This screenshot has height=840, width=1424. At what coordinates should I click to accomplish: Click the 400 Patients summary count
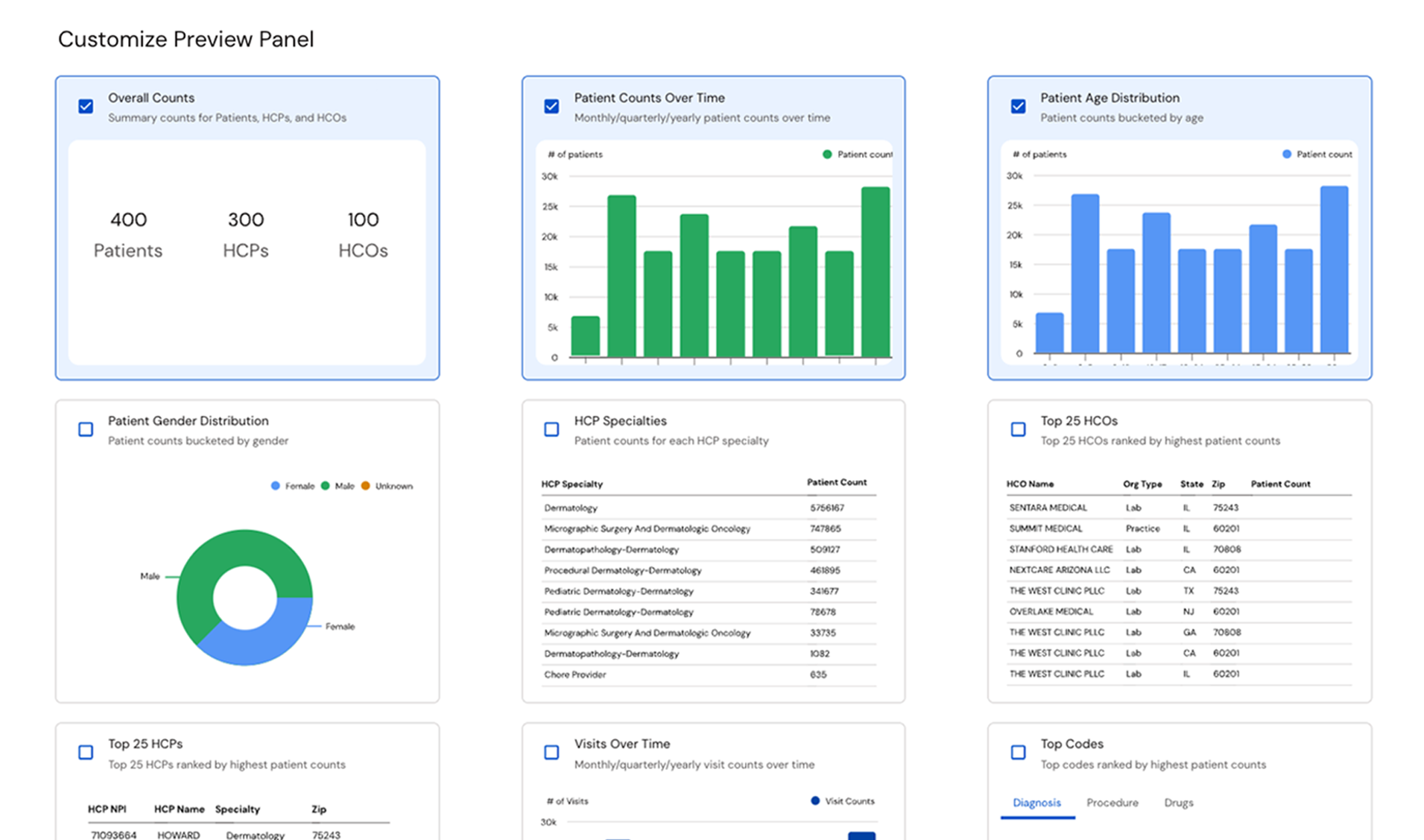point(128,234)
